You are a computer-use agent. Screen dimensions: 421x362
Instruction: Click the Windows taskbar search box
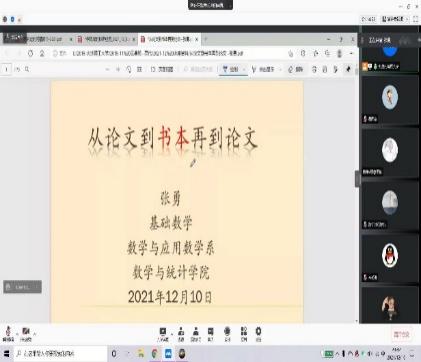pos(60,353)
